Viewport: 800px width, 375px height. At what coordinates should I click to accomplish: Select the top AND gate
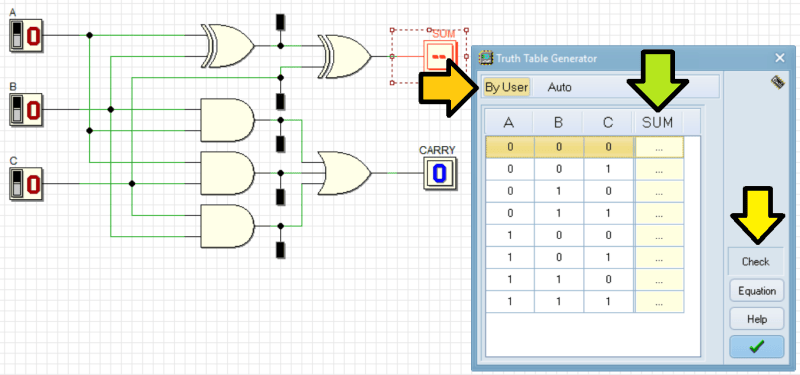coord(228,120)
